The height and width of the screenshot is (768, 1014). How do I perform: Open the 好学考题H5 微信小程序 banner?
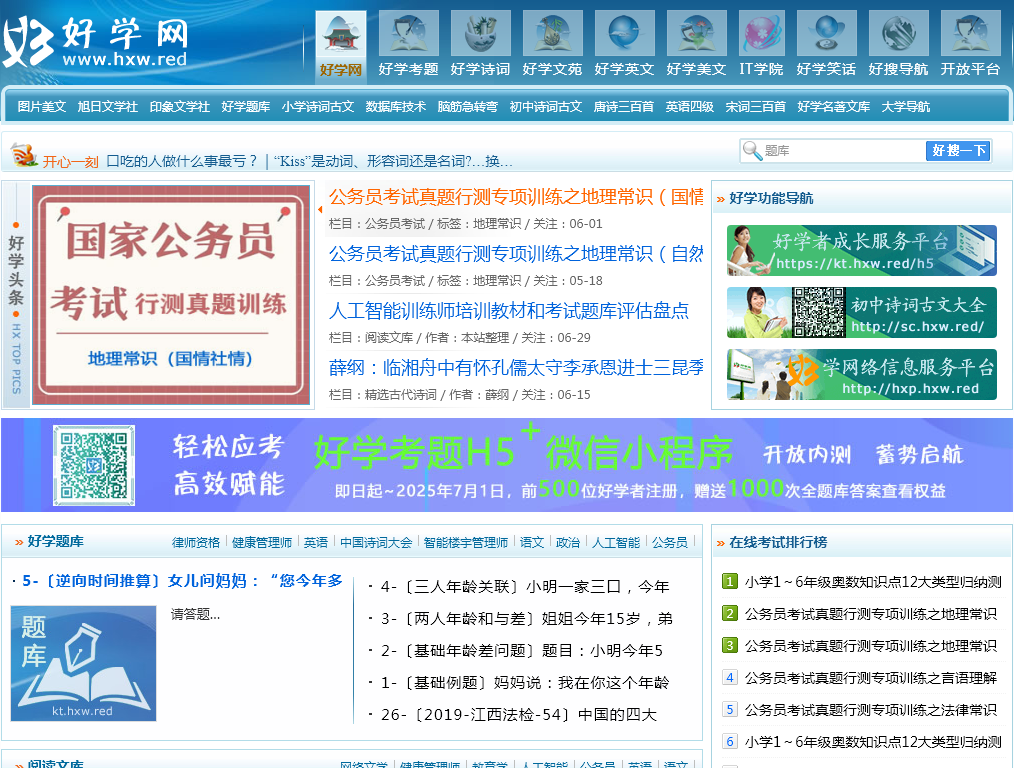(x=506, y=465)
